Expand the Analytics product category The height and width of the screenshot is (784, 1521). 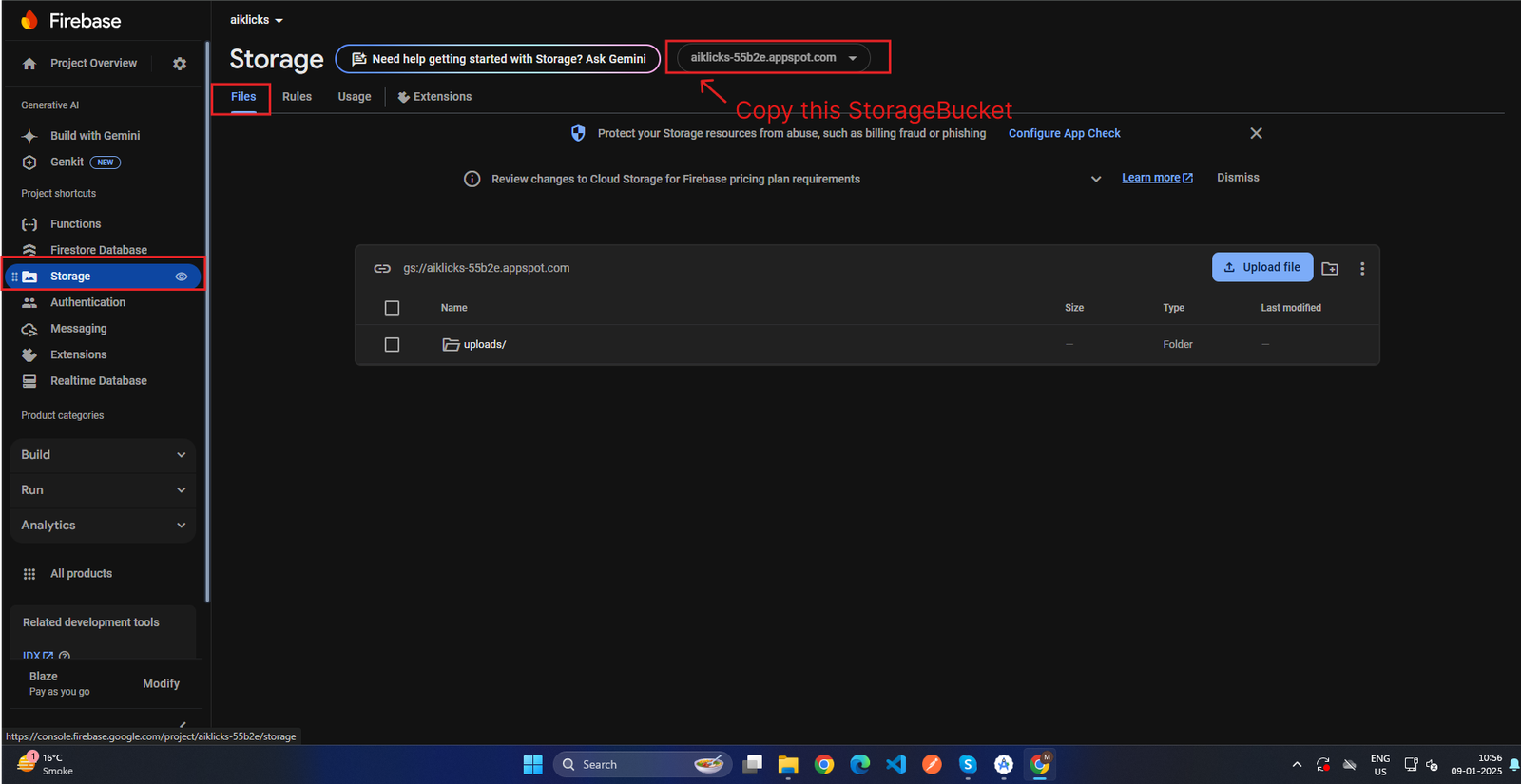click(103, 526)
